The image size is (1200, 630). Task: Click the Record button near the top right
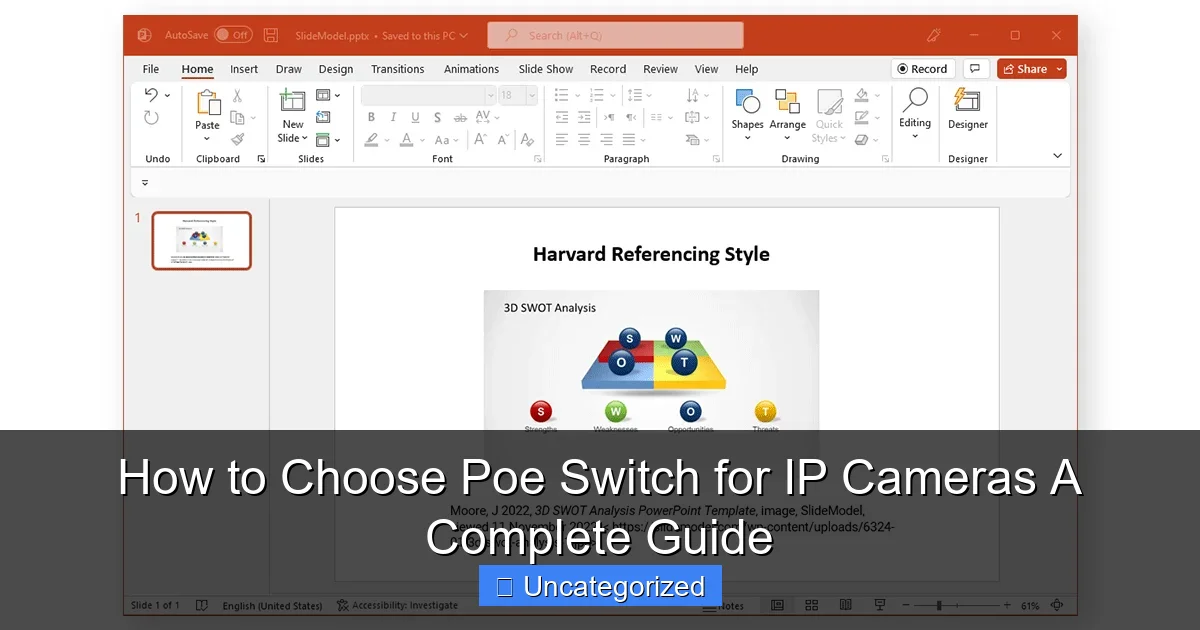click(x=922, y=68)
